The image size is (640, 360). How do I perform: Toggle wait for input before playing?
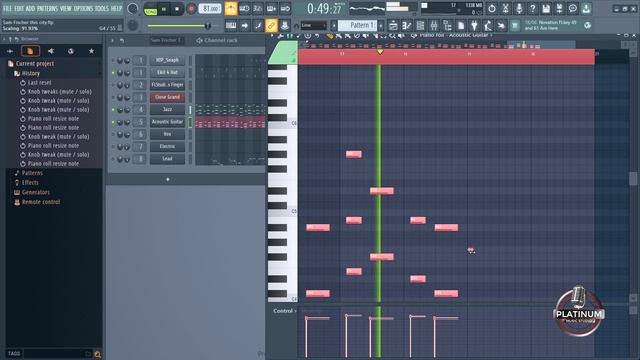pyautogui.click(x=244, y=9)
